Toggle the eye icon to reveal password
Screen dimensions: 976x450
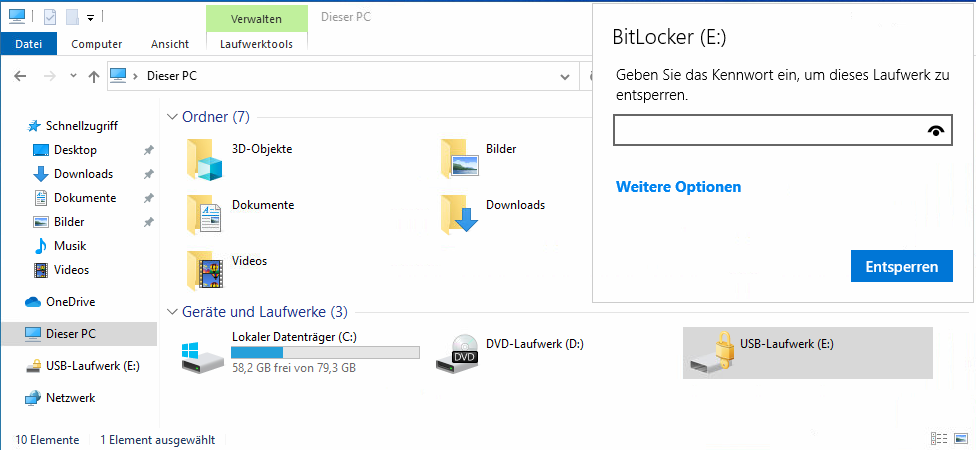click(936, 130)
